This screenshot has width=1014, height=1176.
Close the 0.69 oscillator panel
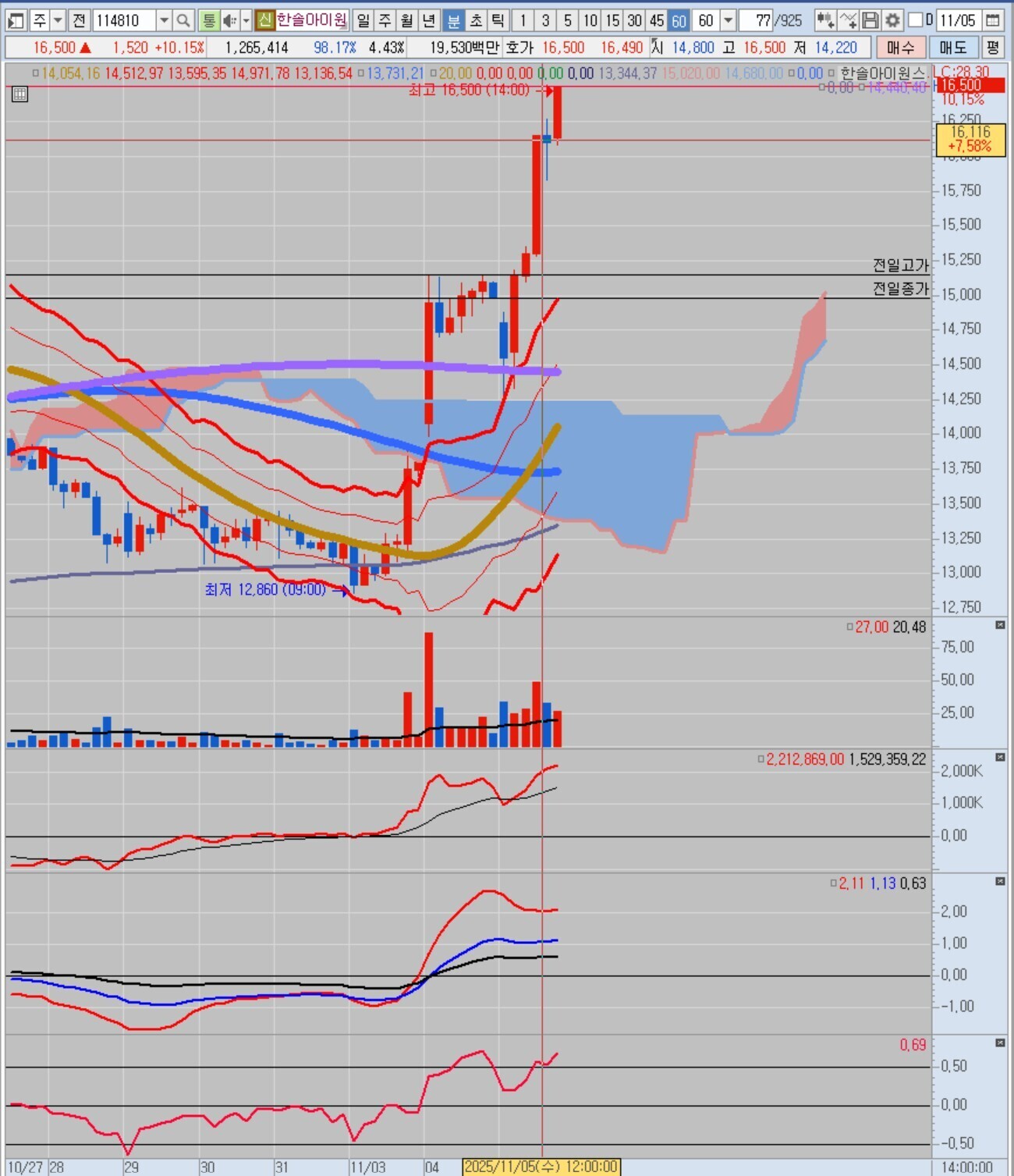coord(1000,1043)
